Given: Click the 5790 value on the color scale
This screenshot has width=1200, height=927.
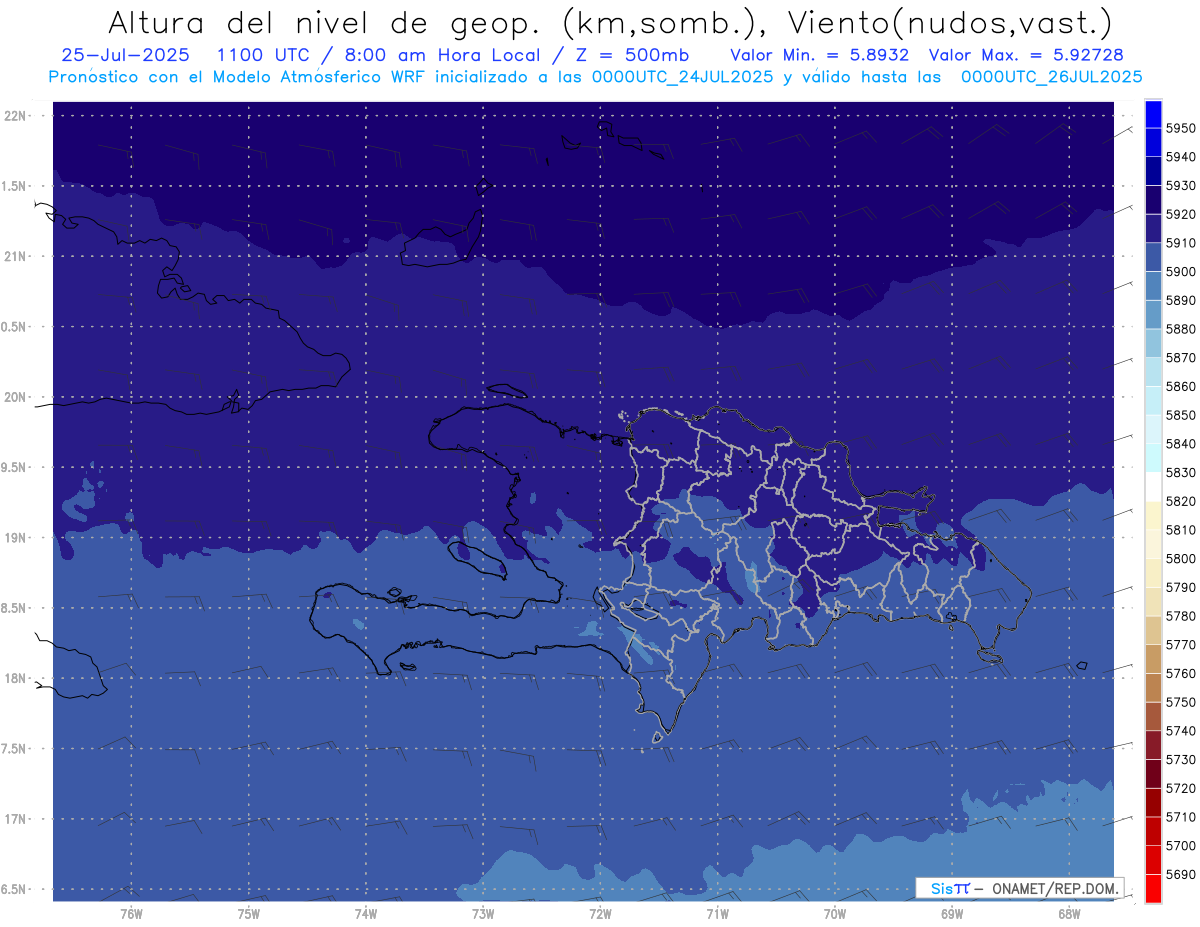Looking at the screenshot, I should pos(1181,587).
